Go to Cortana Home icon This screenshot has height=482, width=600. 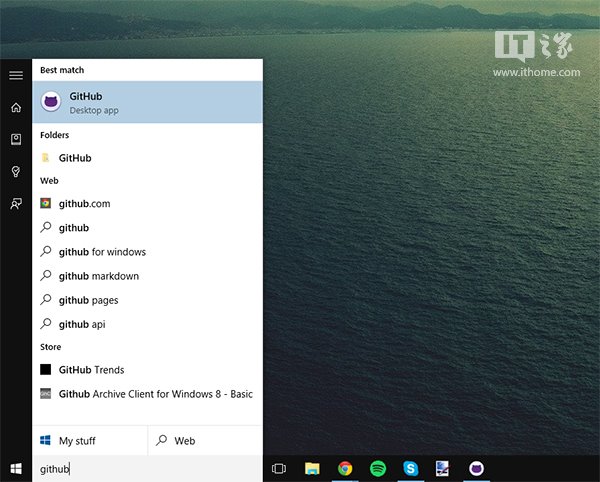point(16,107)
